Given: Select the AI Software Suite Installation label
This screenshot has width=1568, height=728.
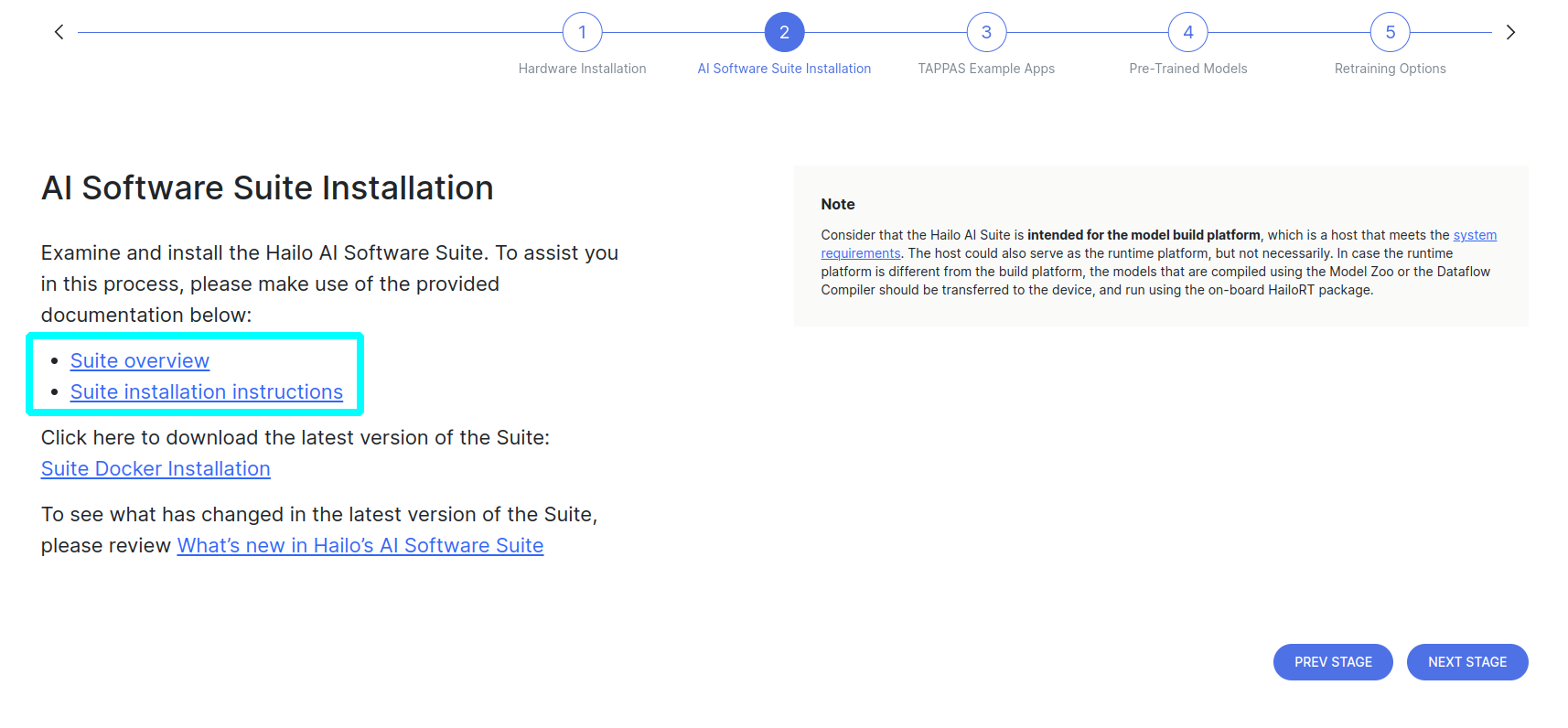Looking at the screenshot, I should click(784, 69).
